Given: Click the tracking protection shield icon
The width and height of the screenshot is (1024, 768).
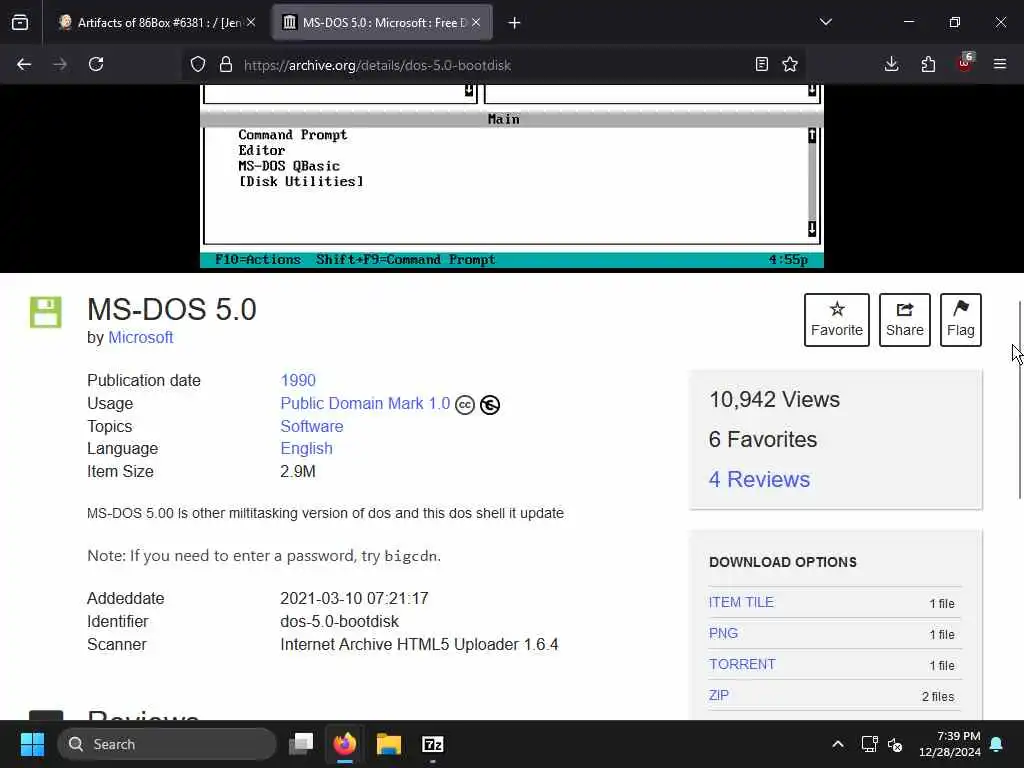Looking at the screenshot, I should click(x=198, y=64).
